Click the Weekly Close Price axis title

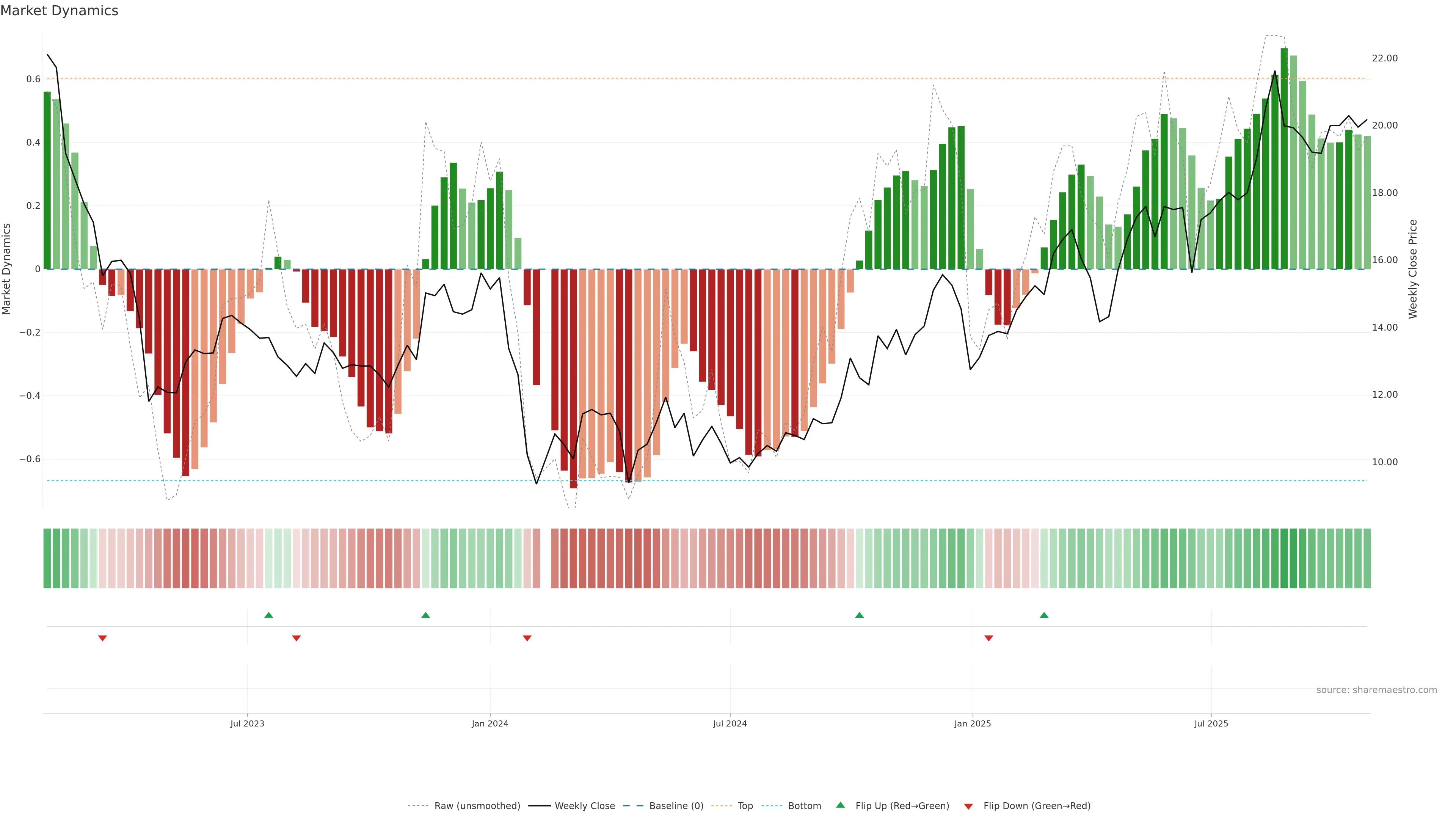1412,269
